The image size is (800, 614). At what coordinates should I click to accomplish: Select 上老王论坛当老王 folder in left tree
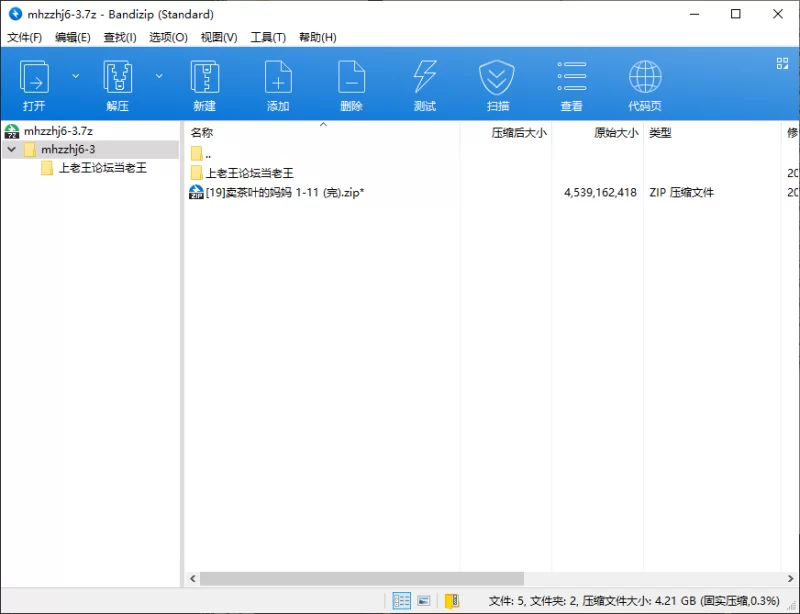pyautogui.click(x=103, y=168)
